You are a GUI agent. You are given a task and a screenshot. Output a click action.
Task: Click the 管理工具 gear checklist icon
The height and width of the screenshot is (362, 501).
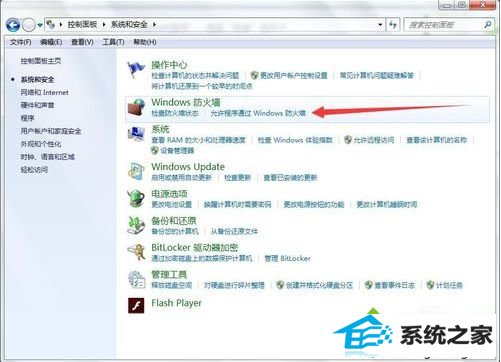[x=136, y=279]
